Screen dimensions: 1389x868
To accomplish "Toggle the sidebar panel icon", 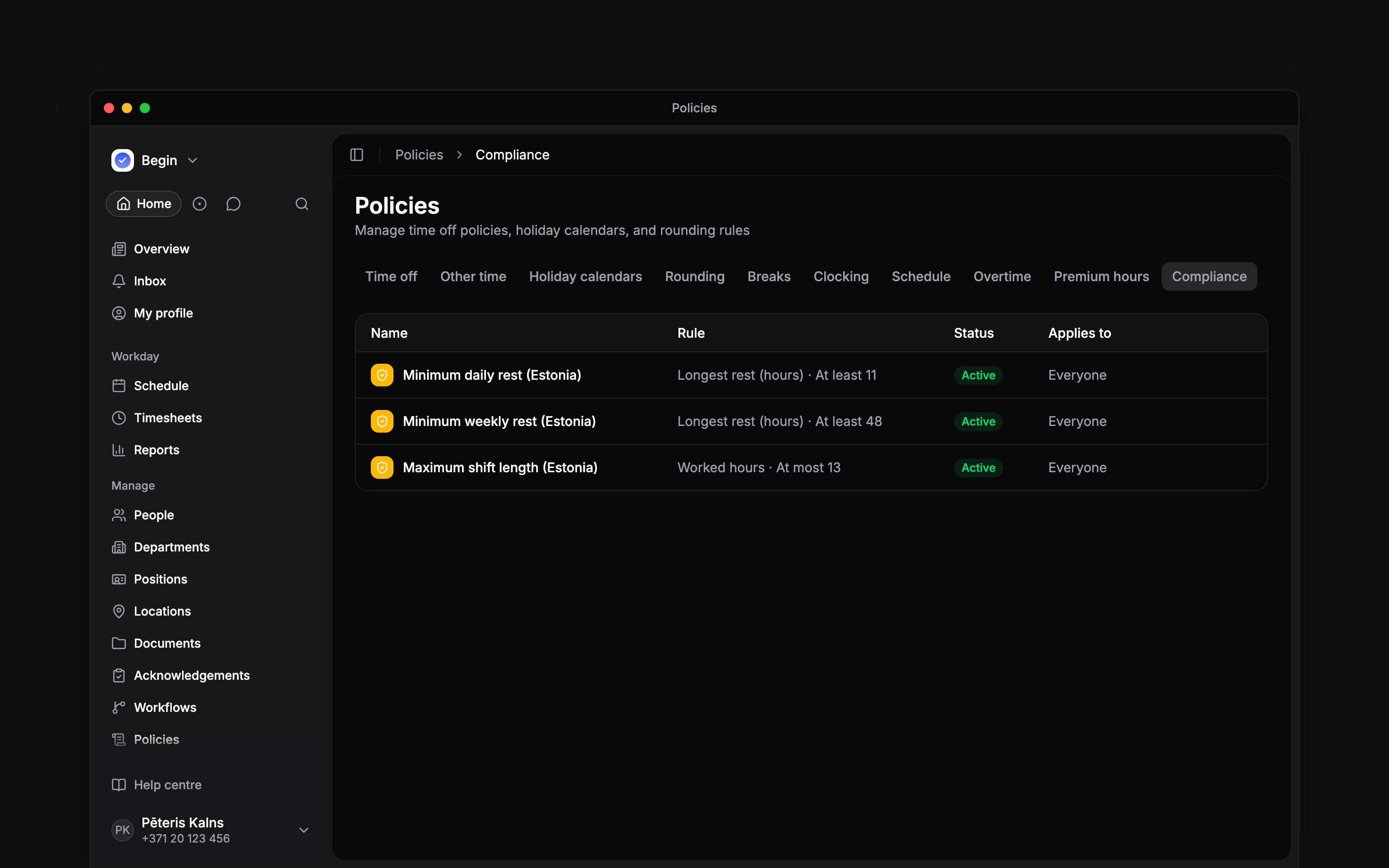I will click(x=356, y=155).
